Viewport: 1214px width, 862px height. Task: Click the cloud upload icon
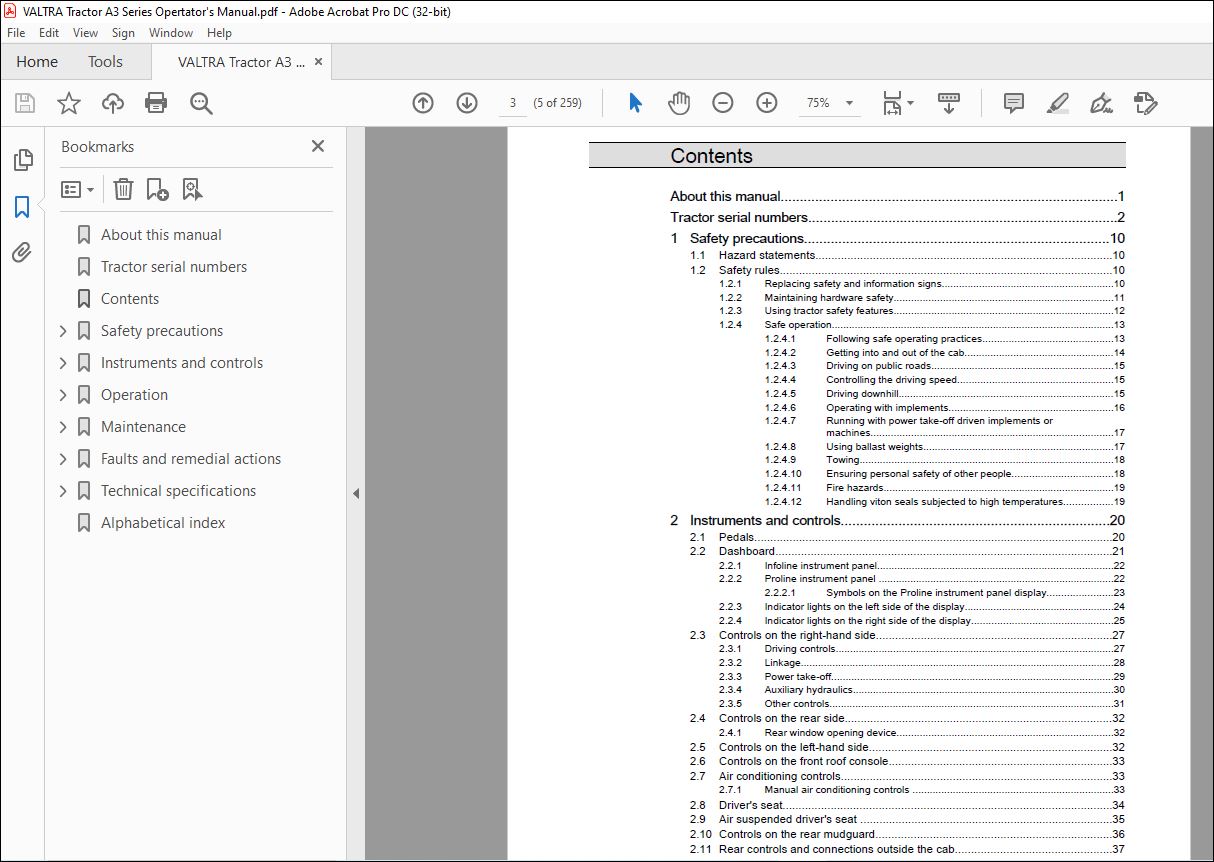click(113, 103)
